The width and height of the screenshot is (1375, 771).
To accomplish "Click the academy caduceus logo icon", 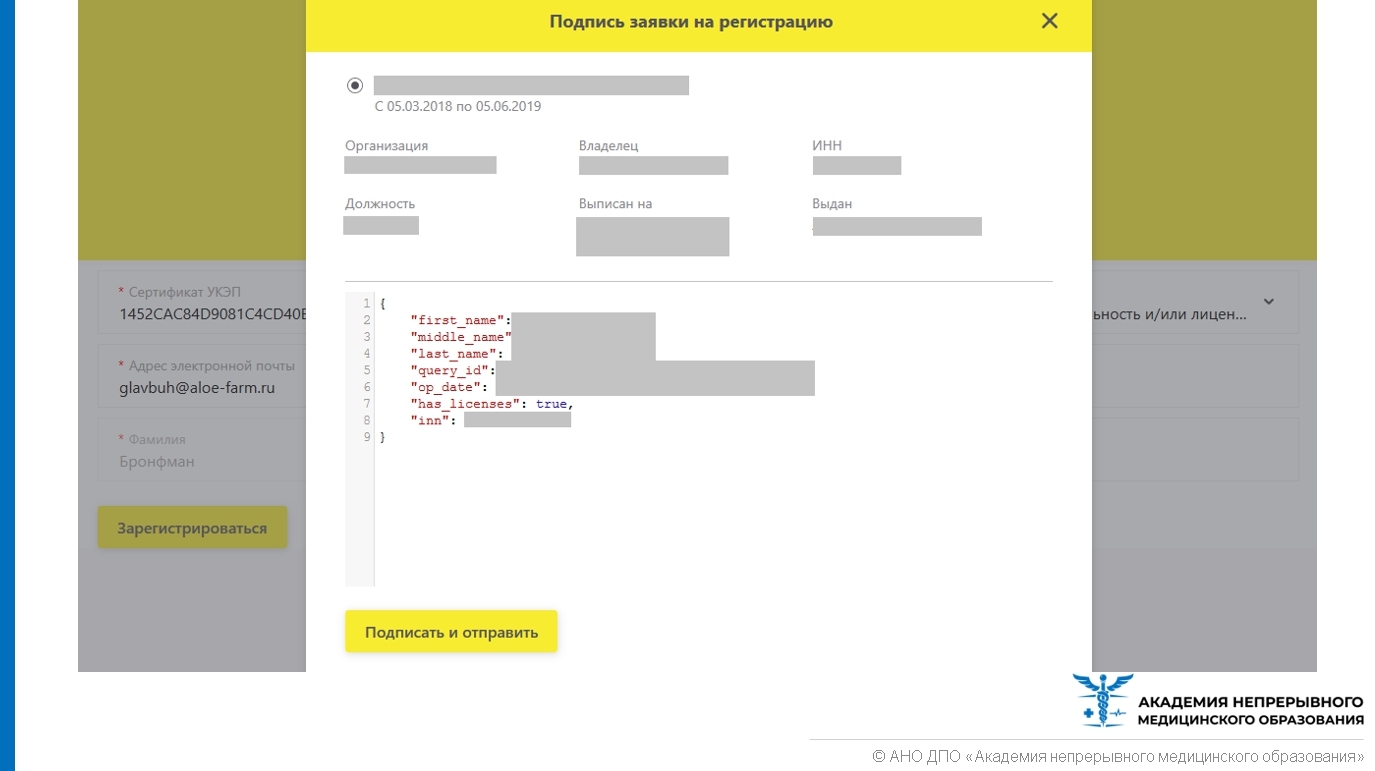I will (1103, 699).
